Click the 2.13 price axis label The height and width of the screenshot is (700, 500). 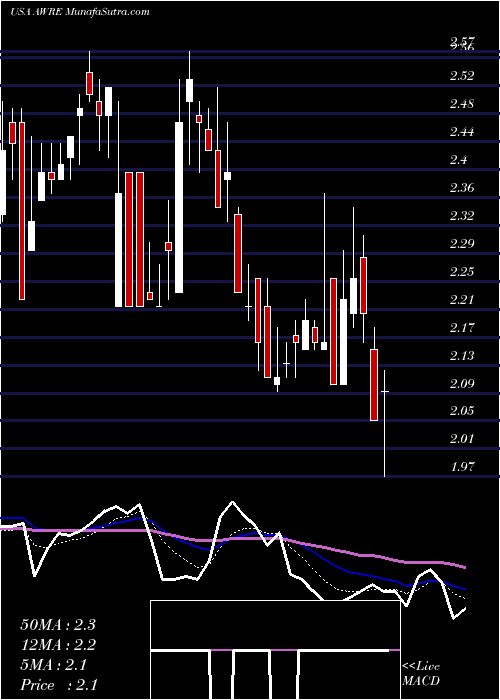[461, 356]
